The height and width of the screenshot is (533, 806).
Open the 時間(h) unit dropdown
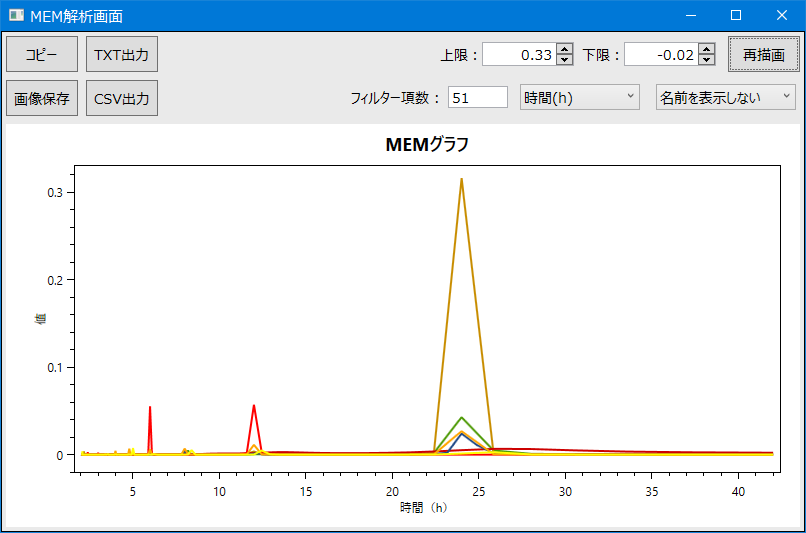point(580,97)
